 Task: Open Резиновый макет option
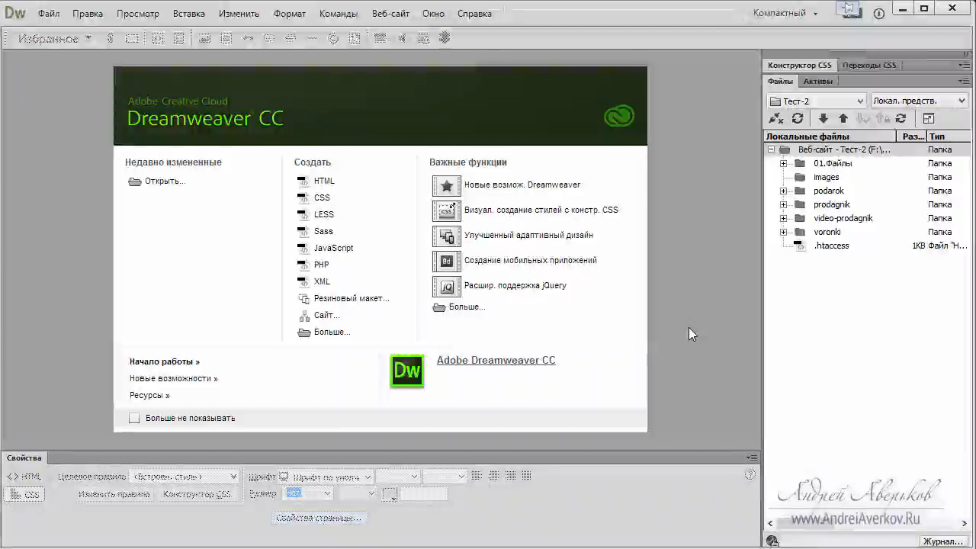click(x=351, y=298)
